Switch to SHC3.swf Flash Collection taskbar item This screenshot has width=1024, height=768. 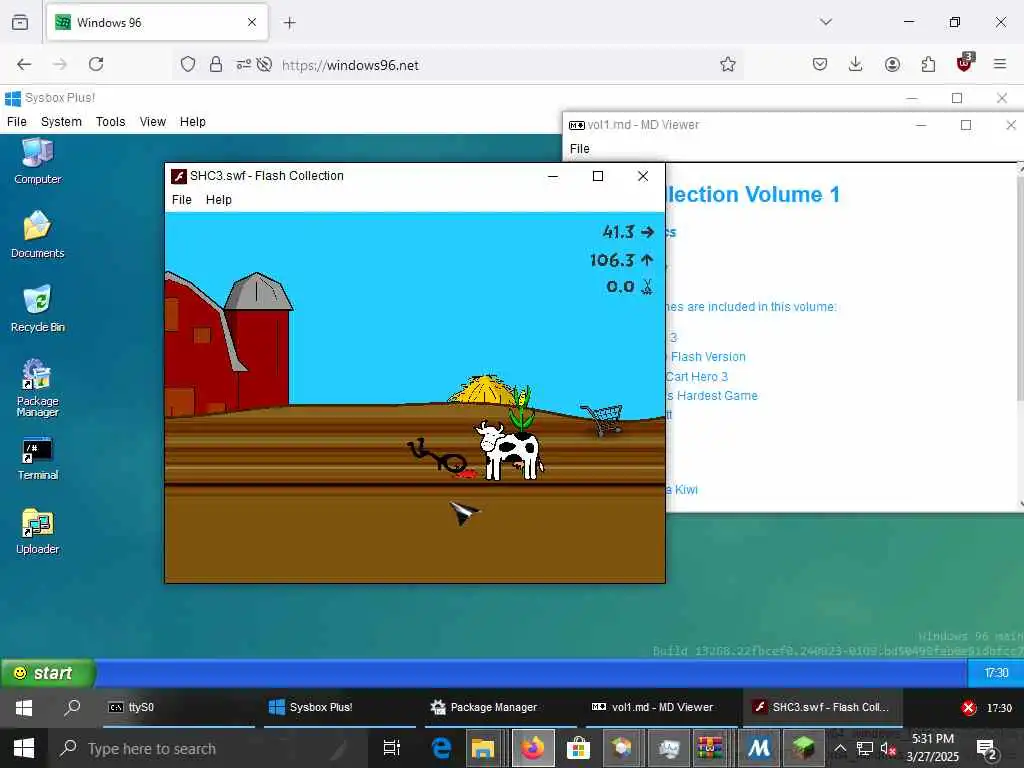(x=823, y=707)
